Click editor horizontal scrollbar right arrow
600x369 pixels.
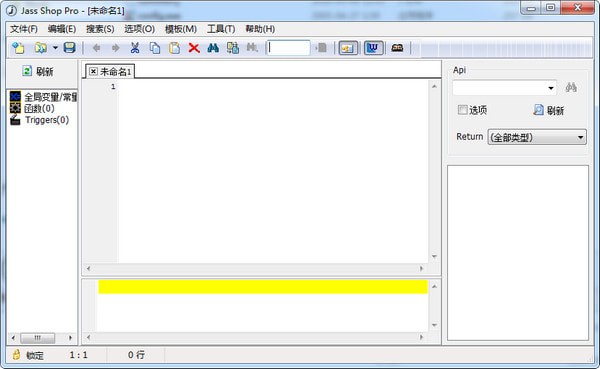click(422, 269)
